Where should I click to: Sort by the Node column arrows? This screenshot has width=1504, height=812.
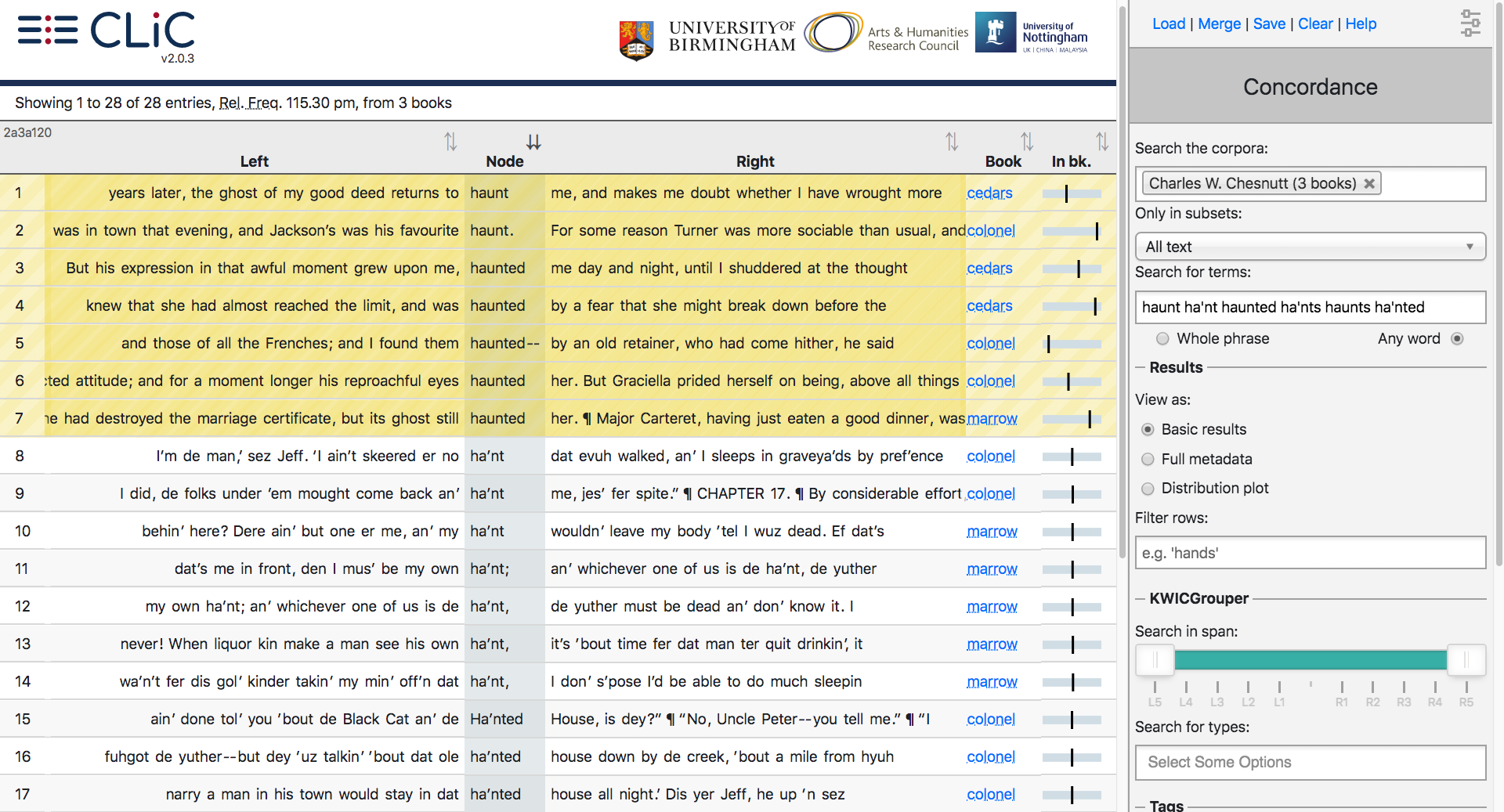tap(533, 142)
